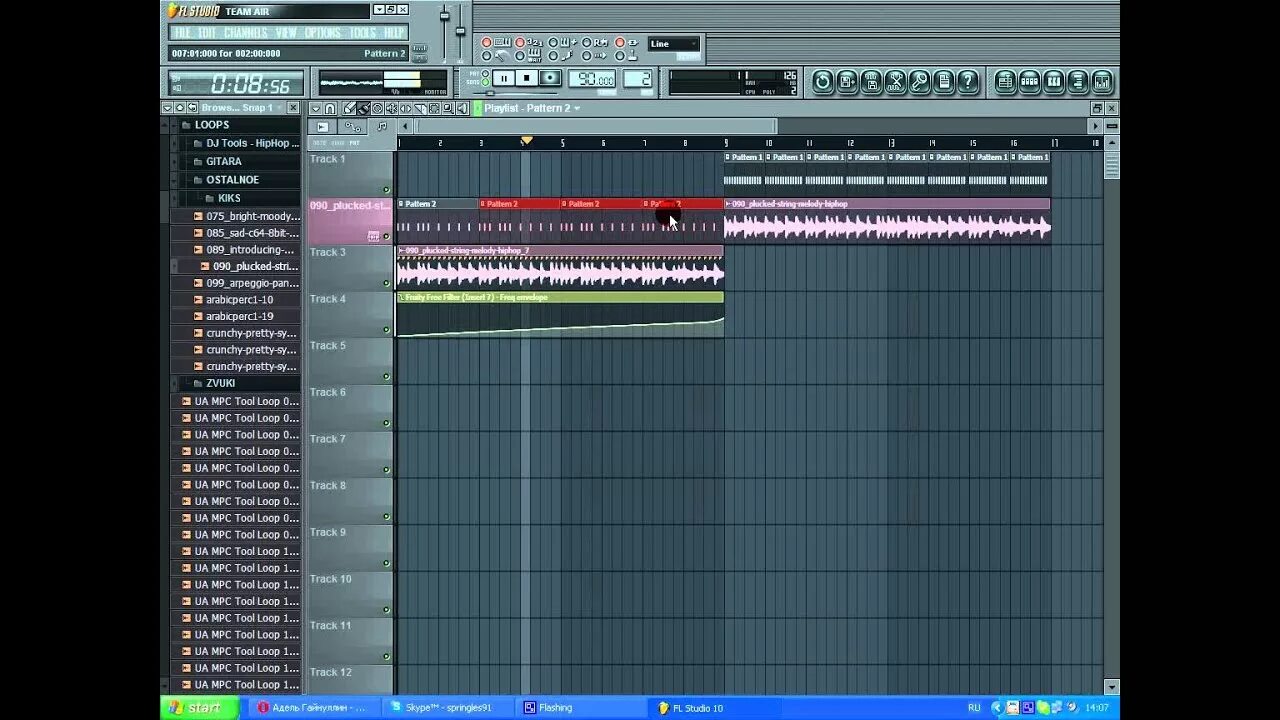Show the Playlist window icon
1280x720 pixels.
coord(1006,82)
